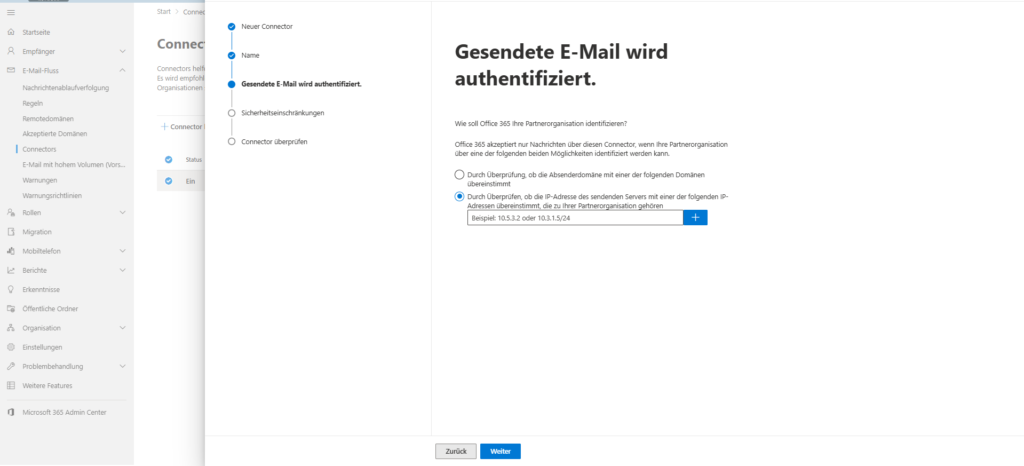Click the blue plus add IP button
Screen dimensions: 1024x466
click(695, 217)
